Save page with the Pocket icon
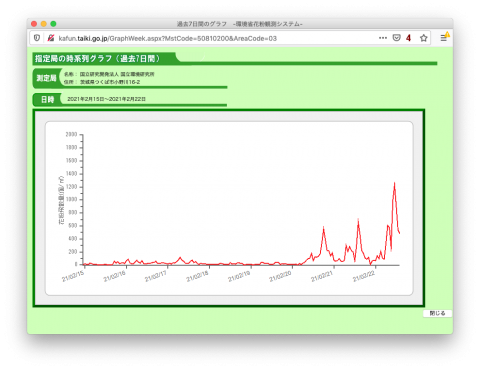Viewport: 480px width, 370px height. [396, 38]
